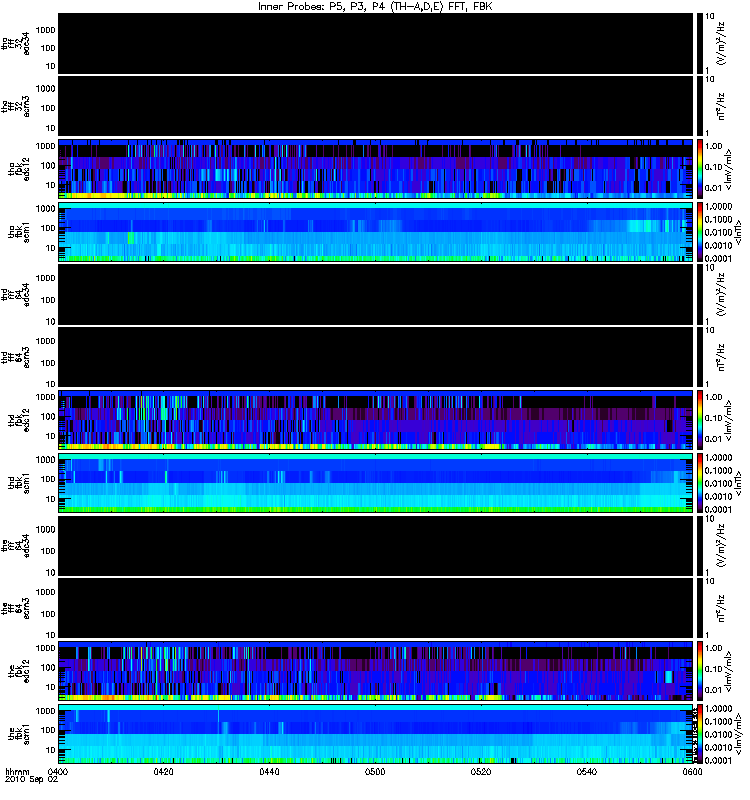Select the the fbk edc12 spectrogram panel

point(376,670)
